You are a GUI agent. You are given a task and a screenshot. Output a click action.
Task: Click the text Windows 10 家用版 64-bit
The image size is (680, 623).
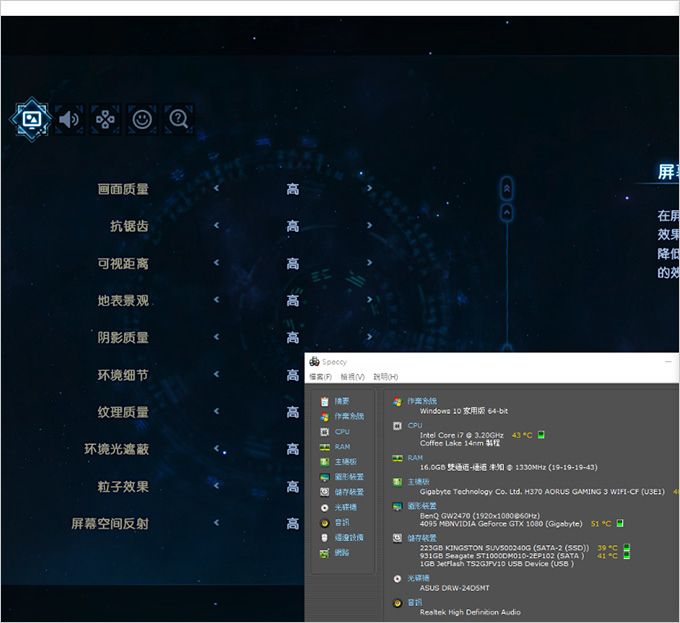tap(464, 411)
